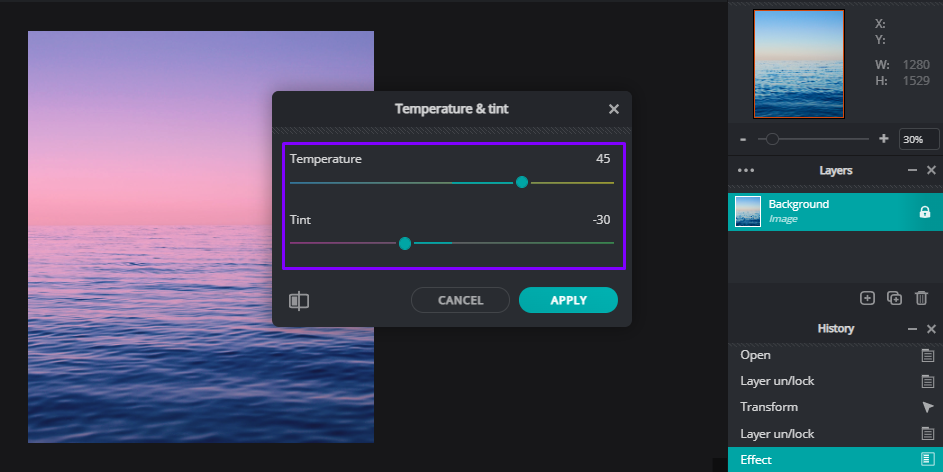Click the arrow icon beside Transform
Screen dimensions: 943x472
[928, 408]
